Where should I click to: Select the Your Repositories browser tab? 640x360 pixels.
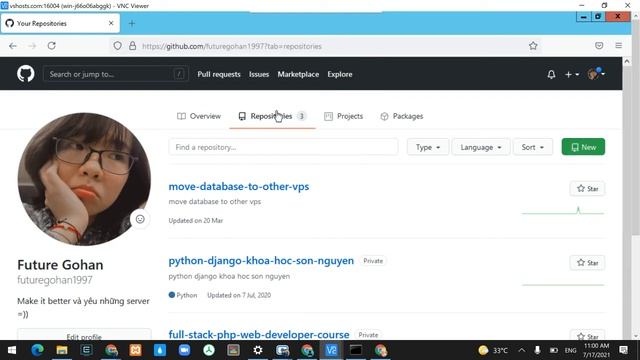(60, 23)
